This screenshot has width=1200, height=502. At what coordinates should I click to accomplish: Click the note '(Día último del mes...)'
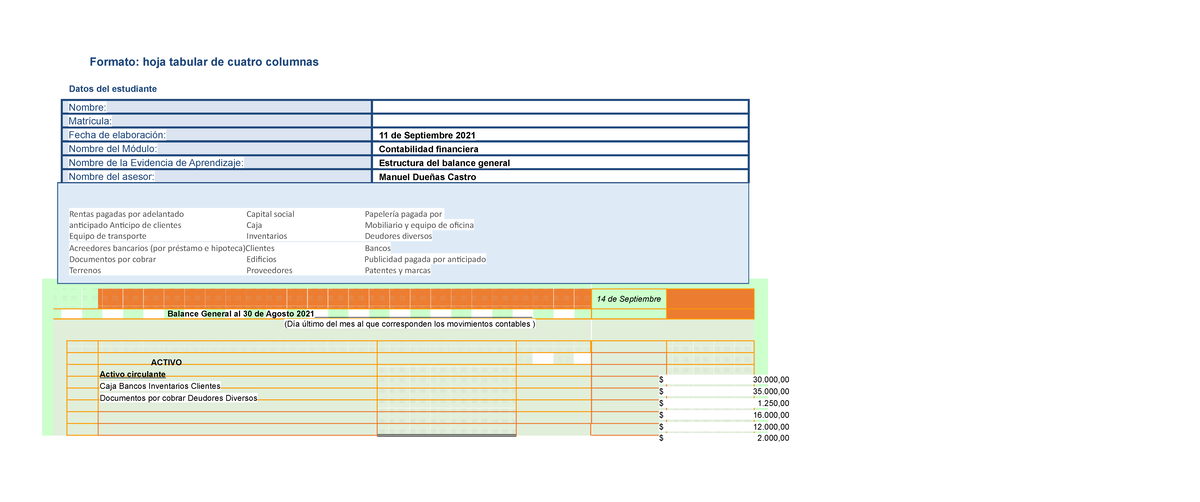(x=410, y=324)
